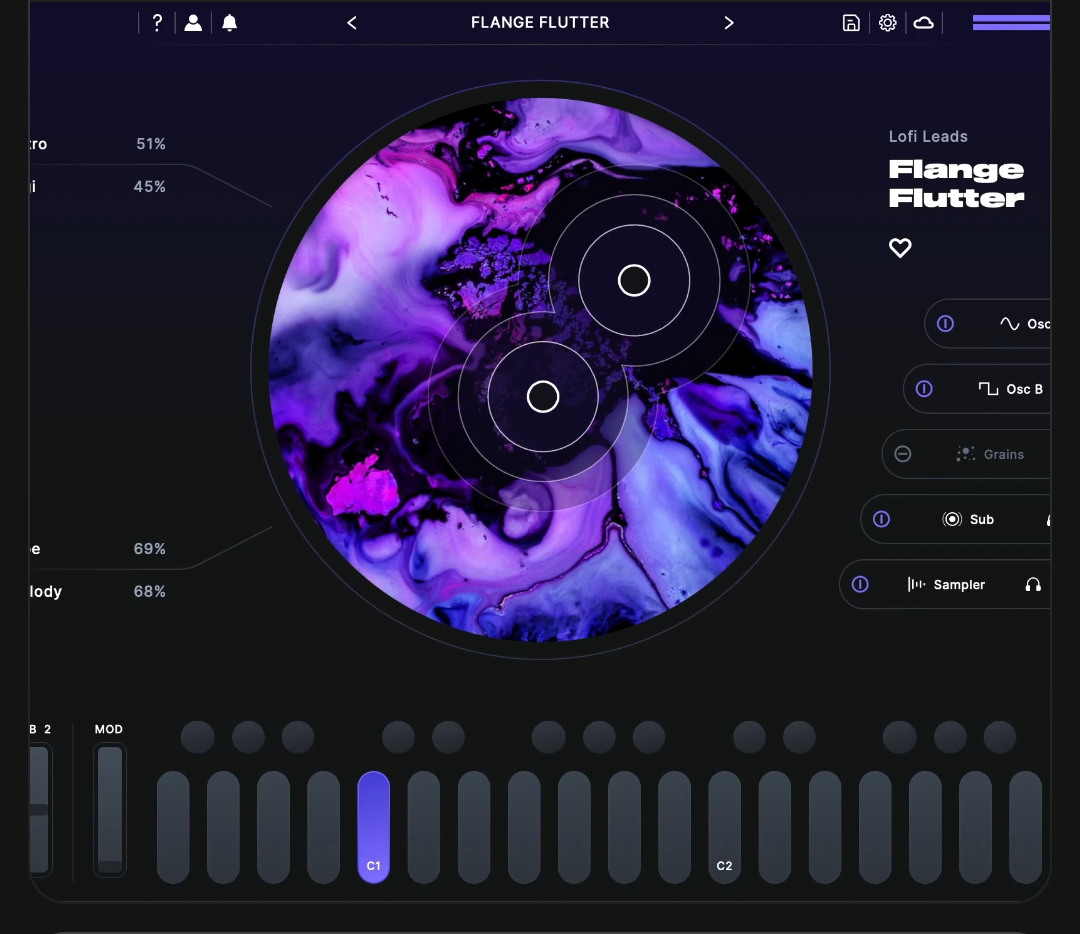1080x934 pixels.
Task: Open the settings gear icon
Action: coord(888,23)
